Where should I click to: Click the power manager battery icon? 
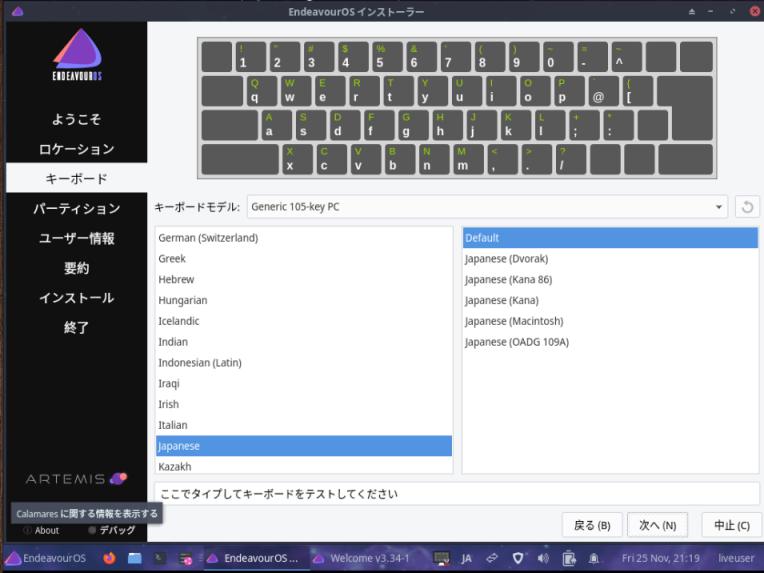tap(569, 558)
